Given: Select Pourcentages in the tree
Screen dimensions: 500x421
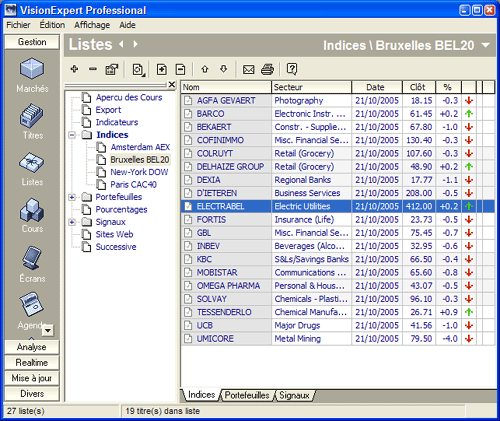Looking at the screenshot, I should pos(121,210).
